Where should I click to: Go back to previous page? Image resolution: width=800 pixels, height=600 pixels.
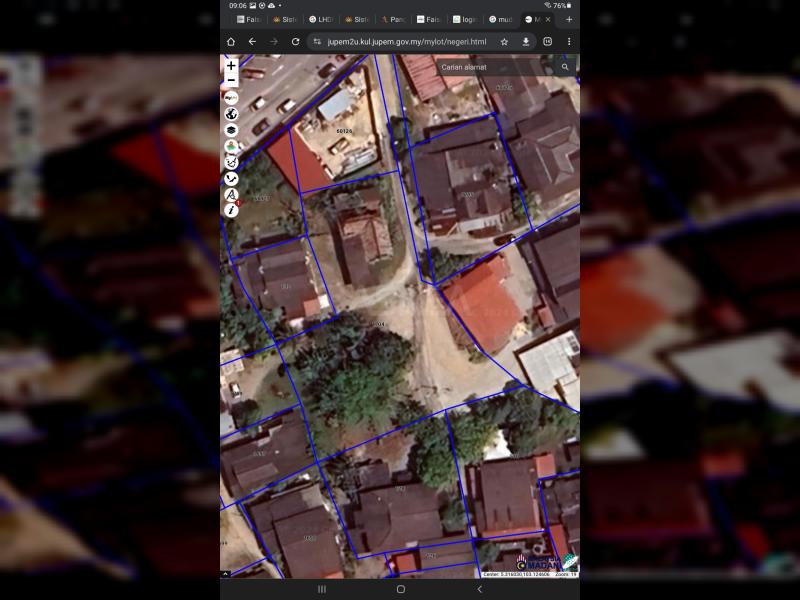(252, 42)
